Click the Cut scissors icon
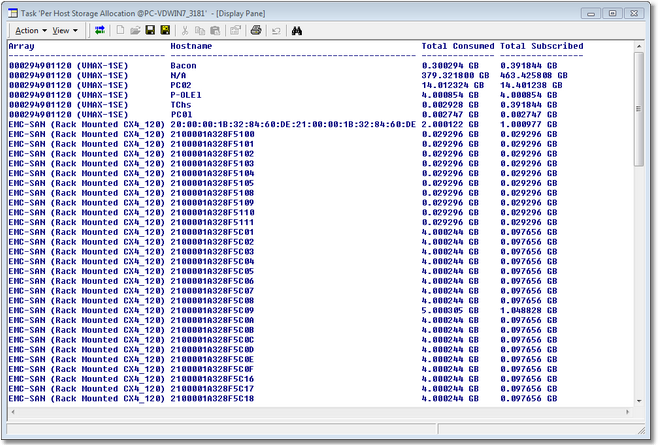Image resolution: width=658 pixels, height=447 pixels. coord(185,31)
